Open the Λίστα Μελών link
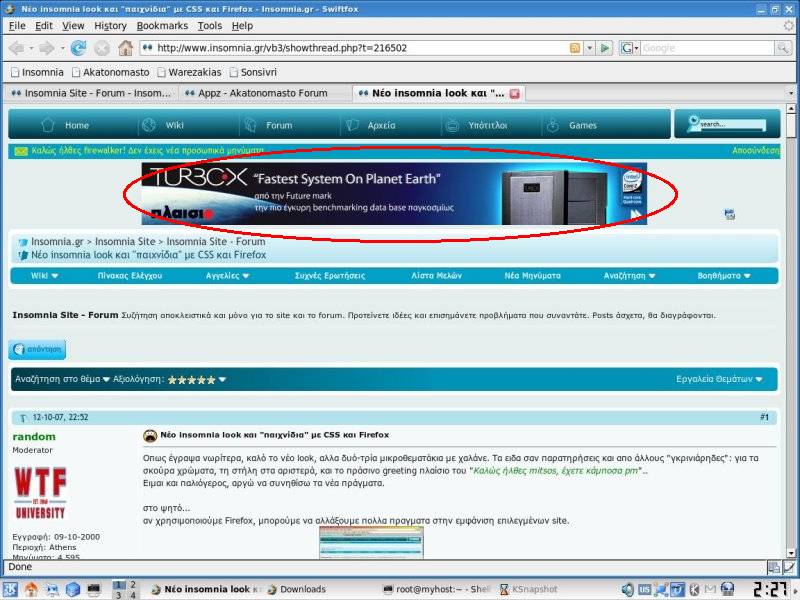 coord(436,276)
